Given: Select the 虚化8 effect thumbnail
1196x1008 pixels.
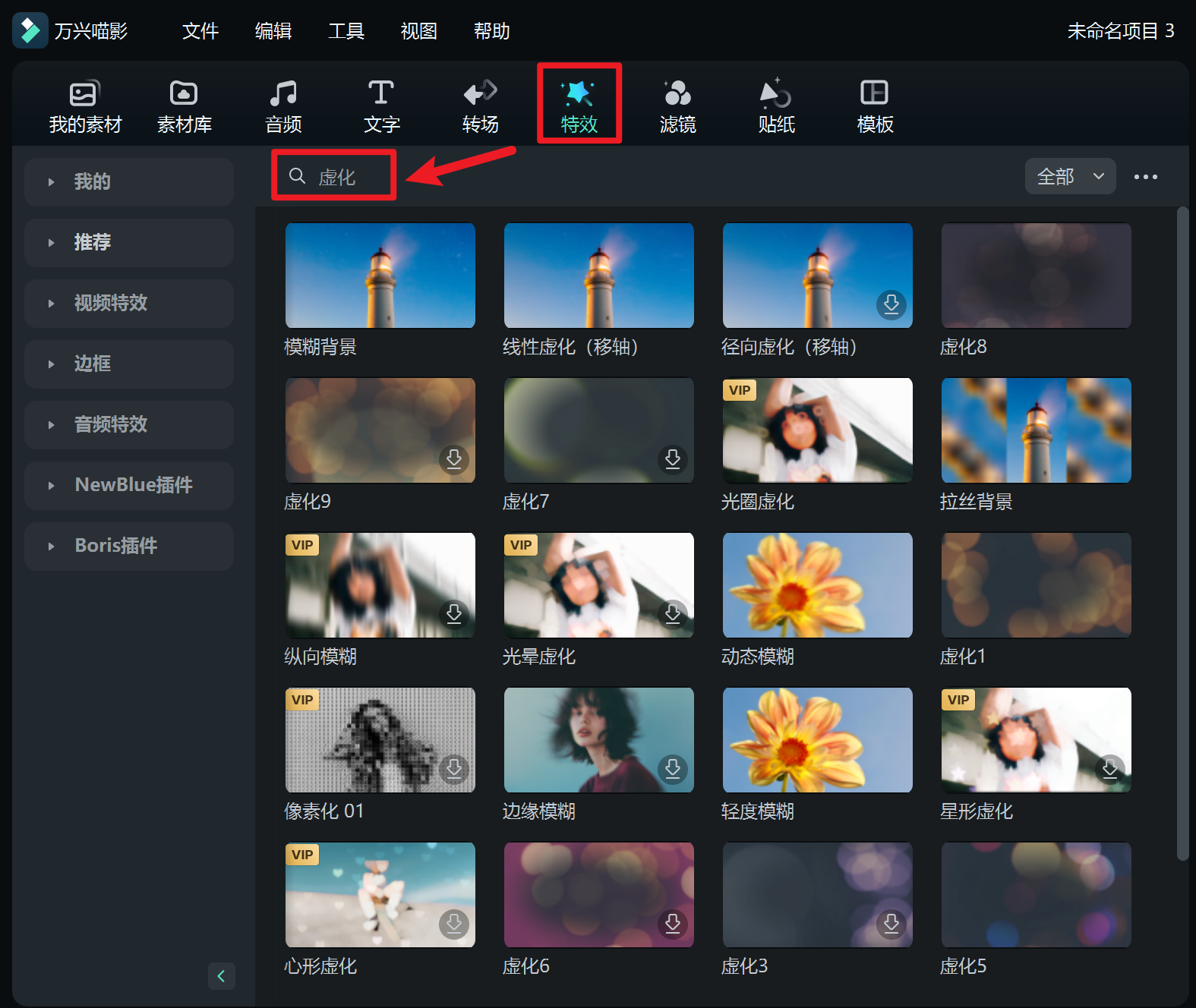Looking at the screenshot, I should pyautogui.click(x=1037, y=275).
